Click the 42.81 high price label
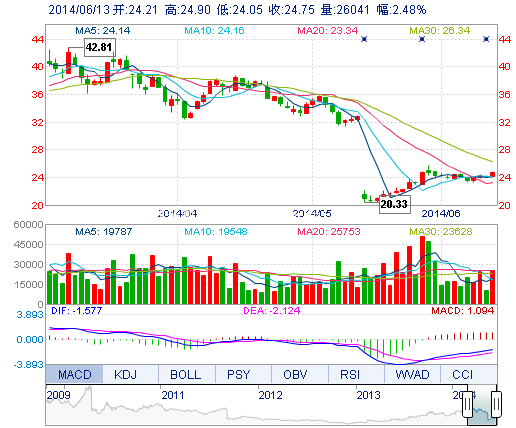 point(99,47)
